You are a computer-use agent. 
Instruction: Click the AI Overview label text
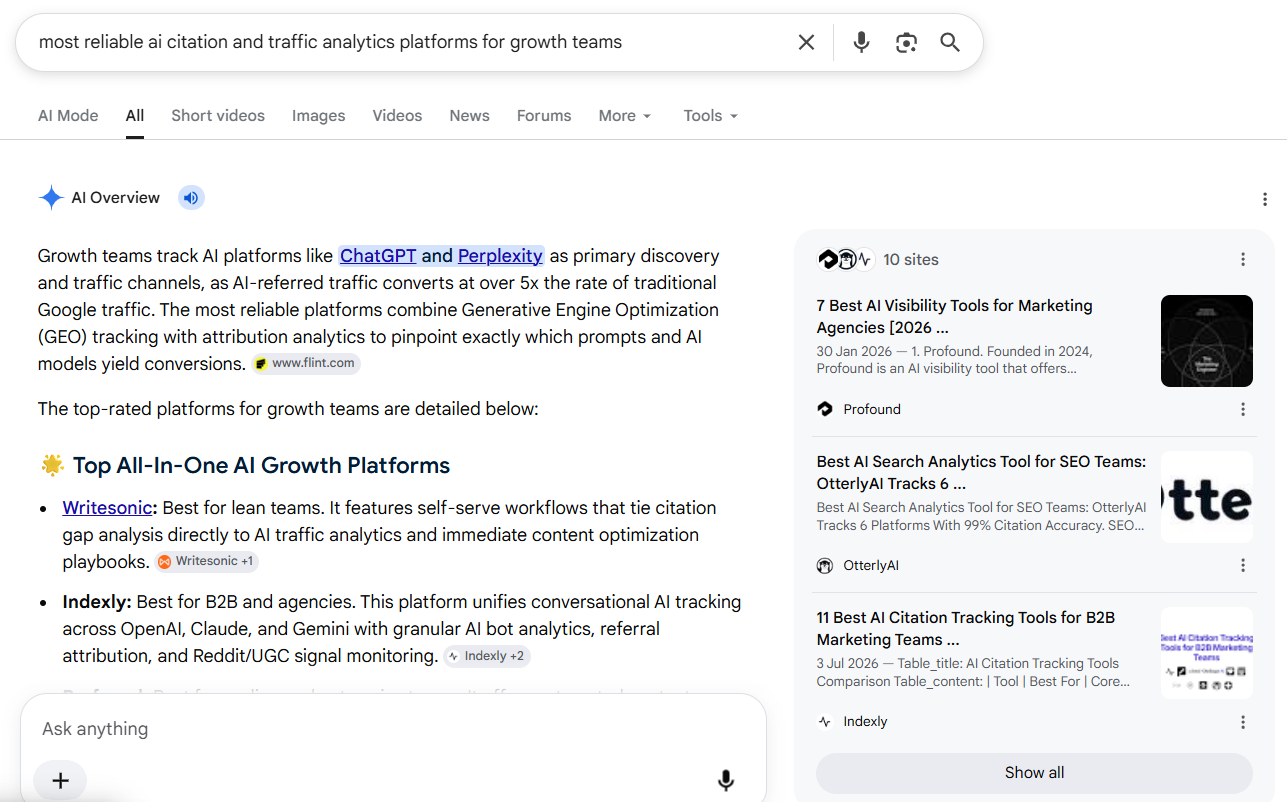pyautogui.click(x=116, y=198)
